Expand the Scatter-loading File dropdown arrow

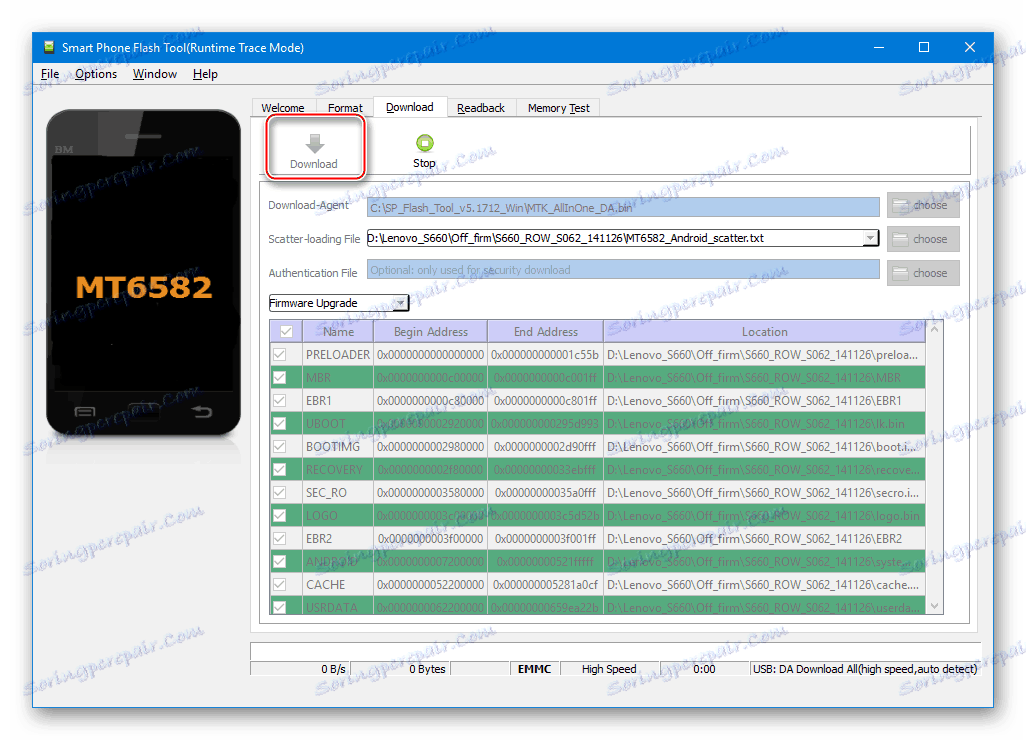point(871,238)
